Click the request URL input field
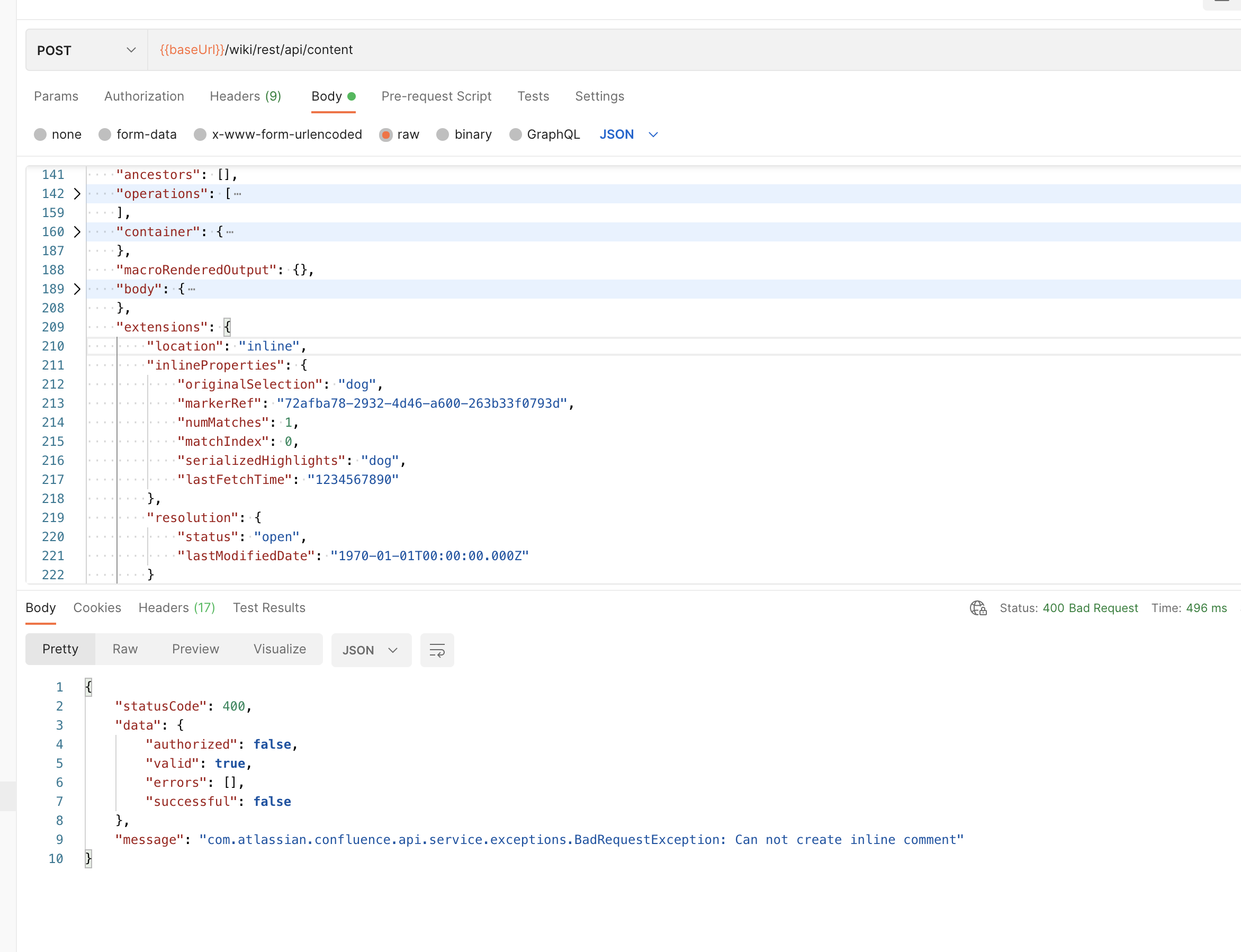 694,50
